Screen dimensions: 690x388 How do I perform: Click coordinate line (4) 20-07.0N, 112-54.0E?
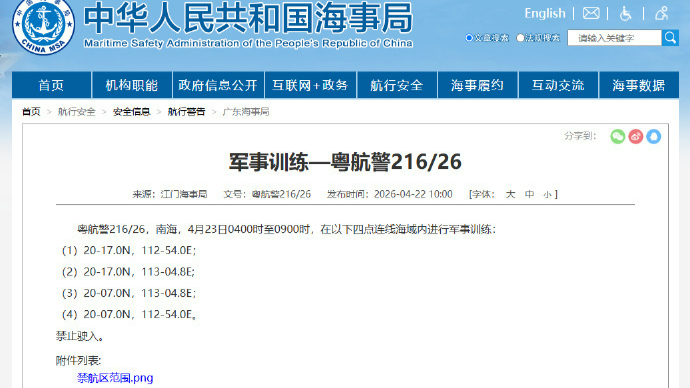point(128,314)
